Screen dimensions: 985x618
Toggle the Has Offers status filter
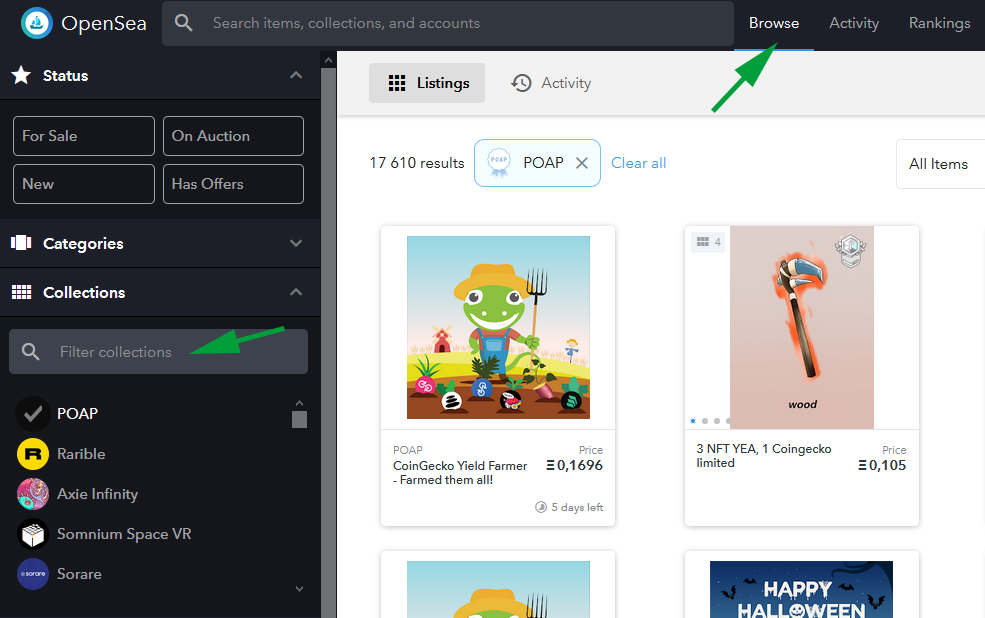(233, 184)
